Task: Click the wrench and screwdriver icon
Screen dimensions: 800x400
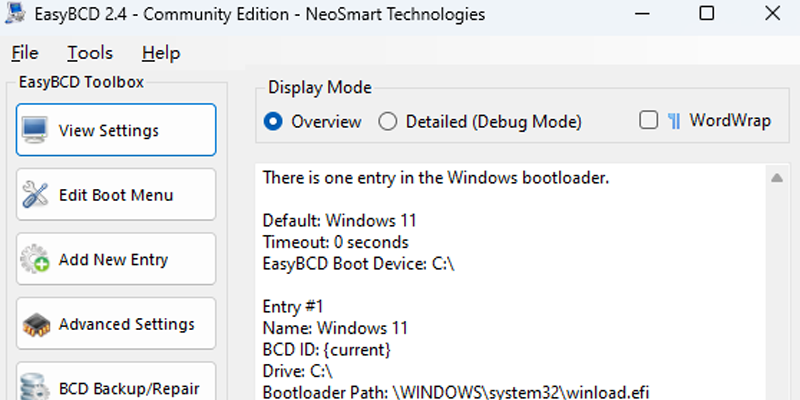Action: pos(35,194)
